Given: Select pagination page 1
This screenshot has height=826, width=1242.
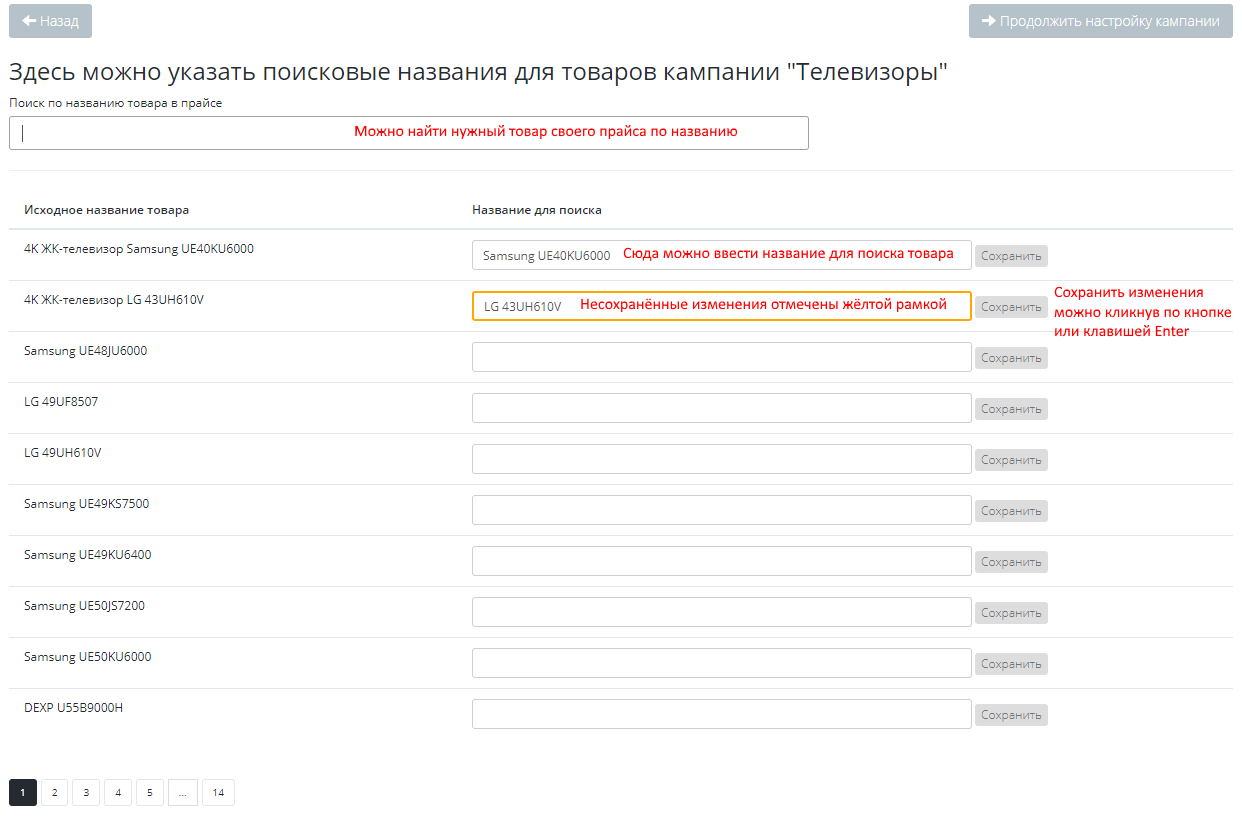Looking at the screenshot, I should (23, 793).
